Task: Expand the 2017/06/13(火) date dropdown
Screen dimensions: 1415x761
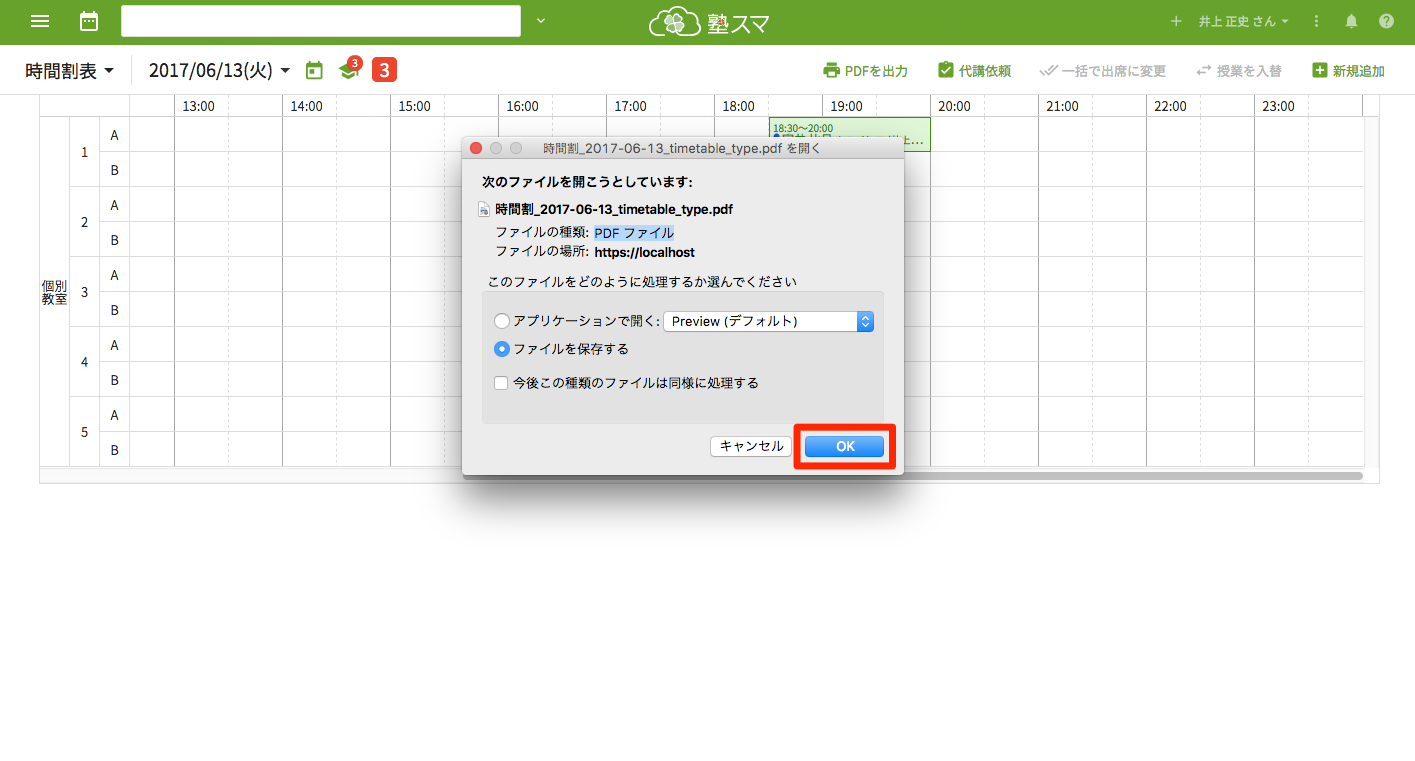Action: coord(219,71)
